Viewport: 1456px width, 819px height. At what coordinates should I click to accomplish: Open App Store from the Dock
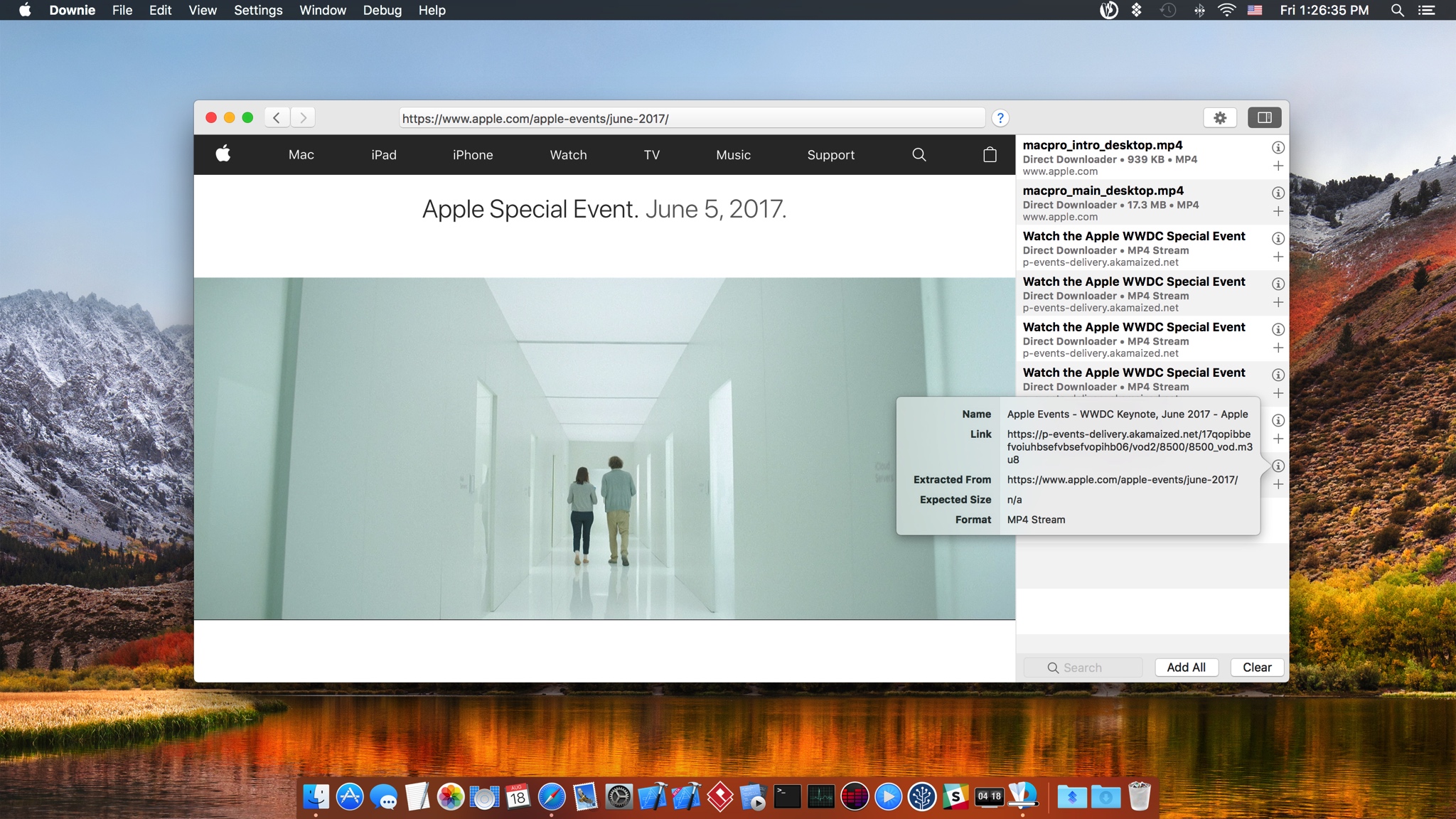click(x=349, y=797)
